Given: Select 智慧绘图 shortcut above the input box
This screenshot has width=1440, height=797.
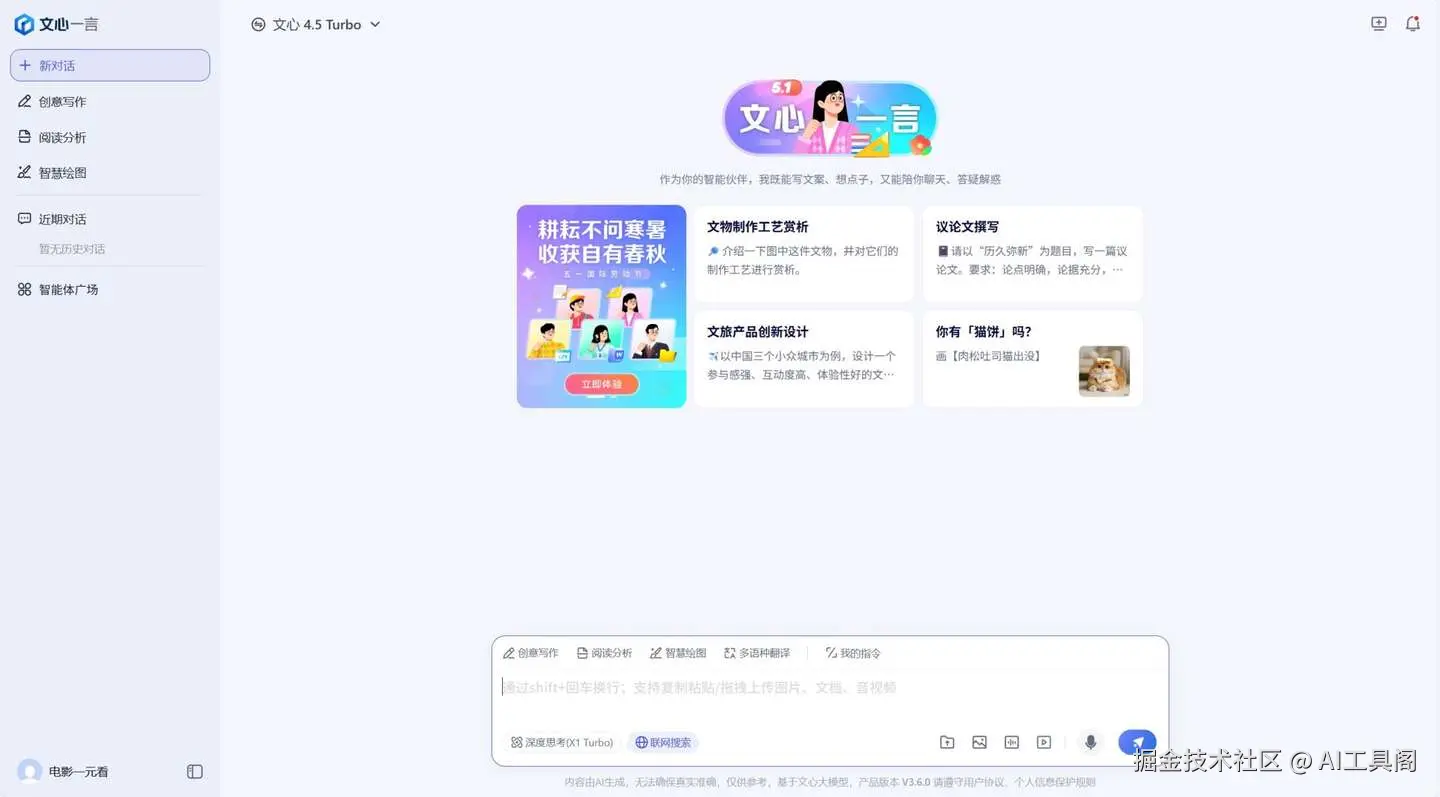Looking at the screenshot, I should point(678,653).
